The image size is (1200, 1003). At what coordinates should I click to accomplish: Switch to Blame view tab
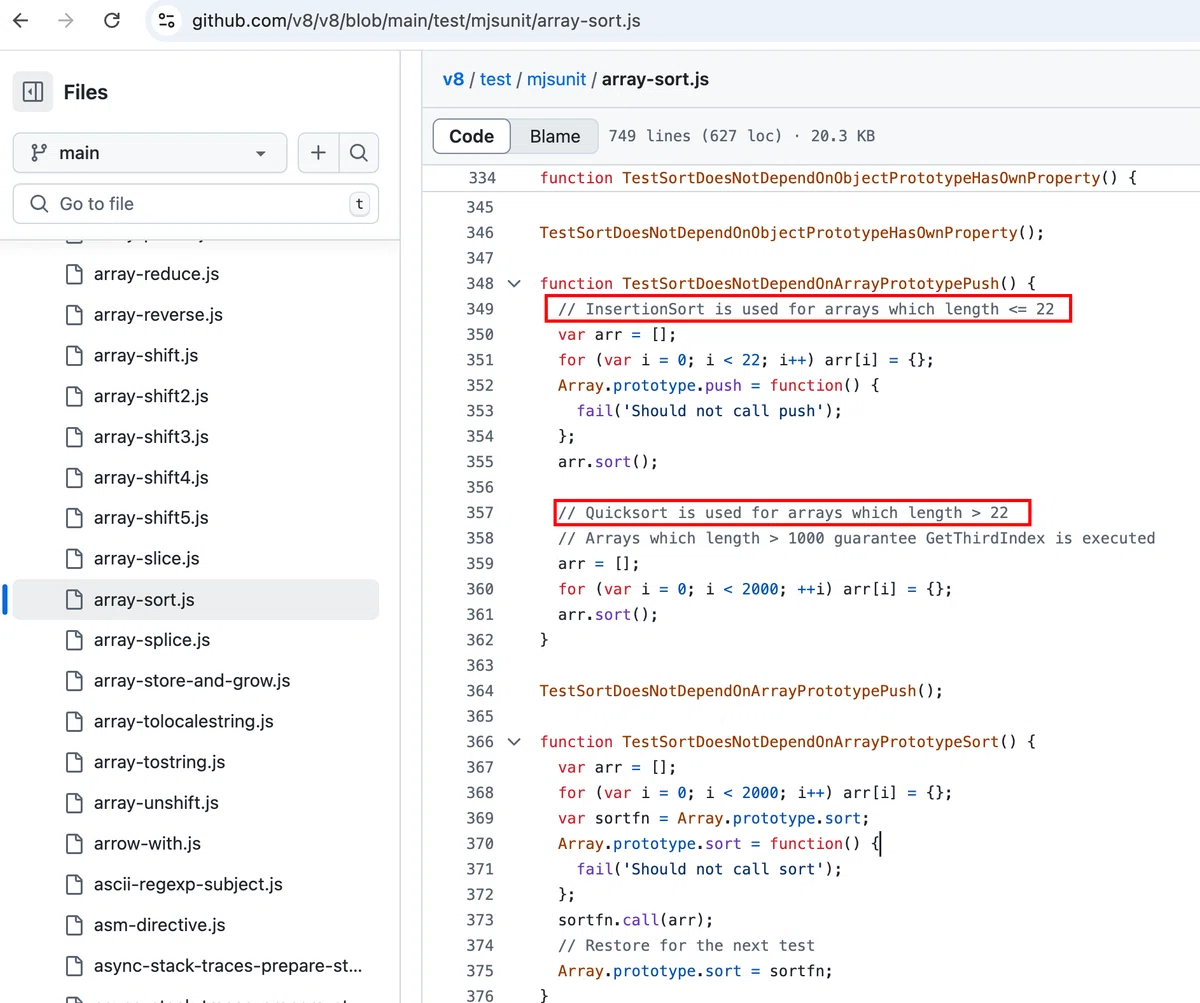tap(555, 136)
